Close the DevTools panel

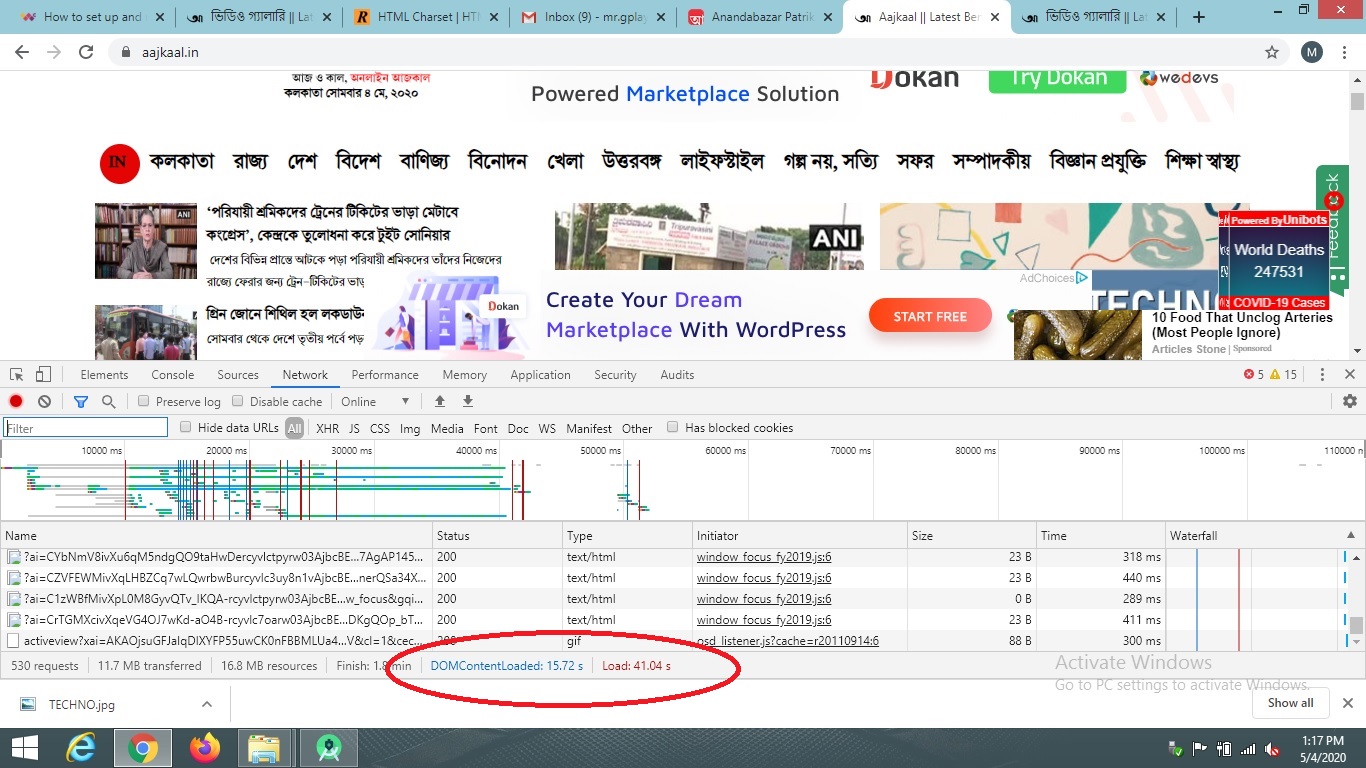(1349, 375)
